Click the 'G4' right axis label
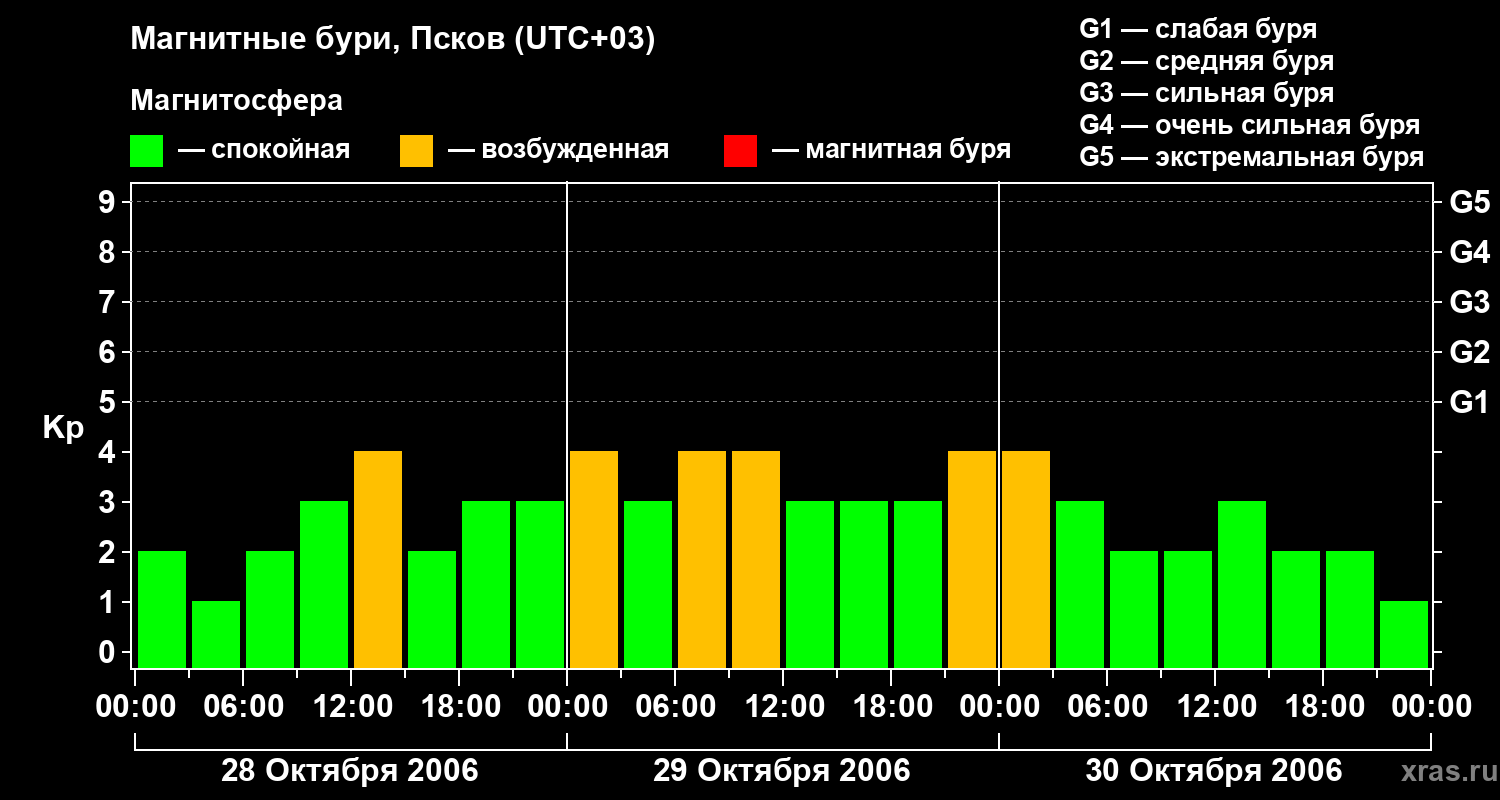This screenshot has width=1500, height=800. click(x=1469, y=252)
